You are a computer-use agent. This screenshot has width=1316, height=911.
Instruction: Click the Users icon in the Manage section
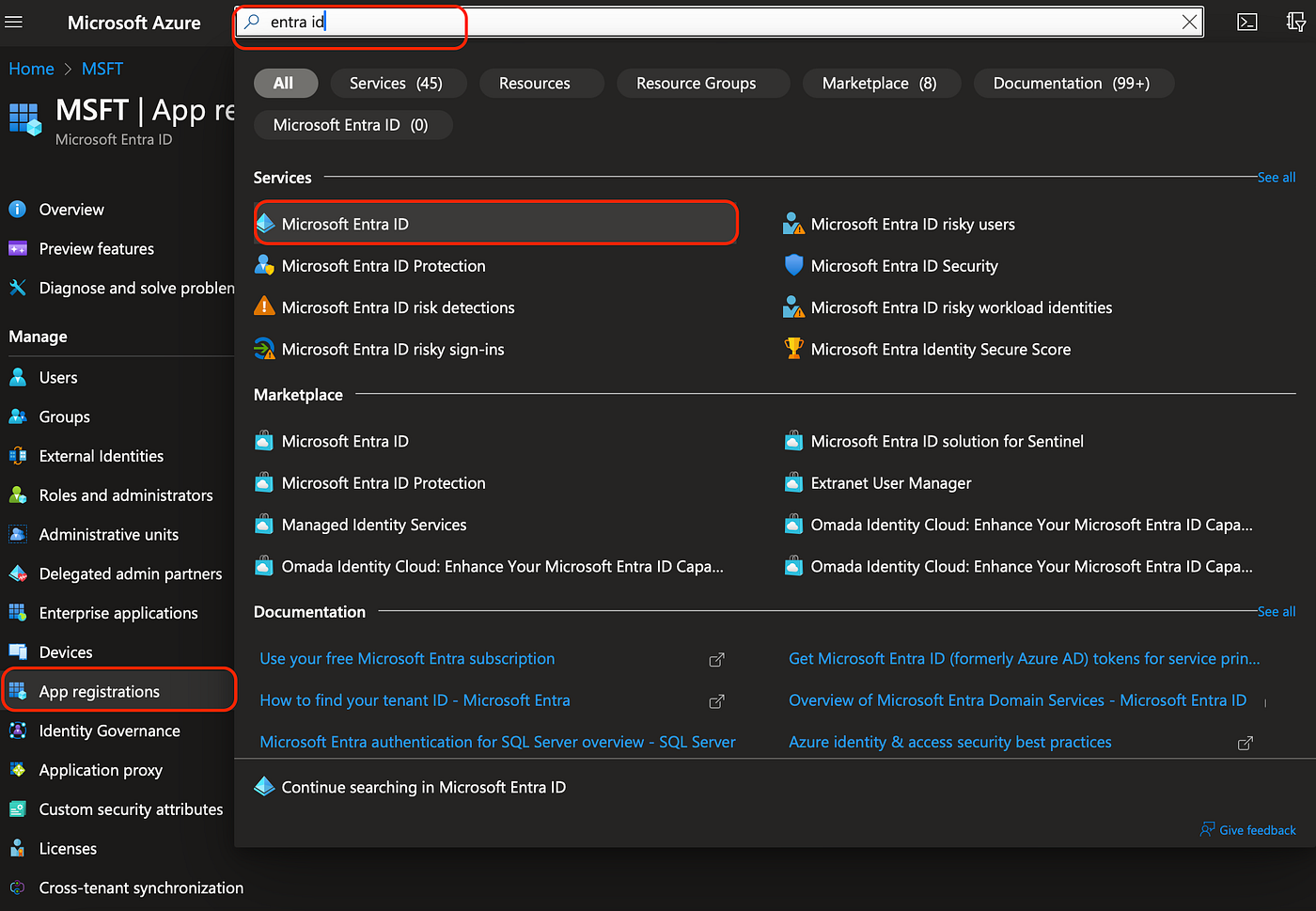[17, 377]
